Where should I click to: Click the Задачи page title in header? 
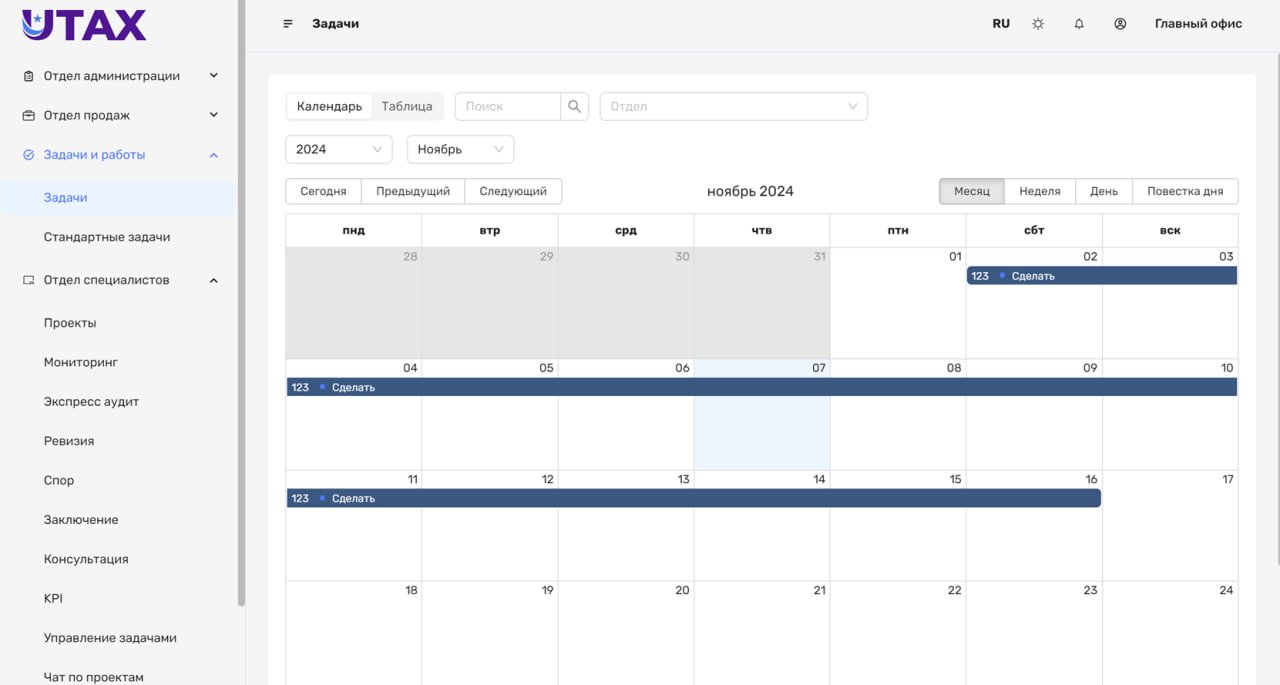(x=335, y=24)
